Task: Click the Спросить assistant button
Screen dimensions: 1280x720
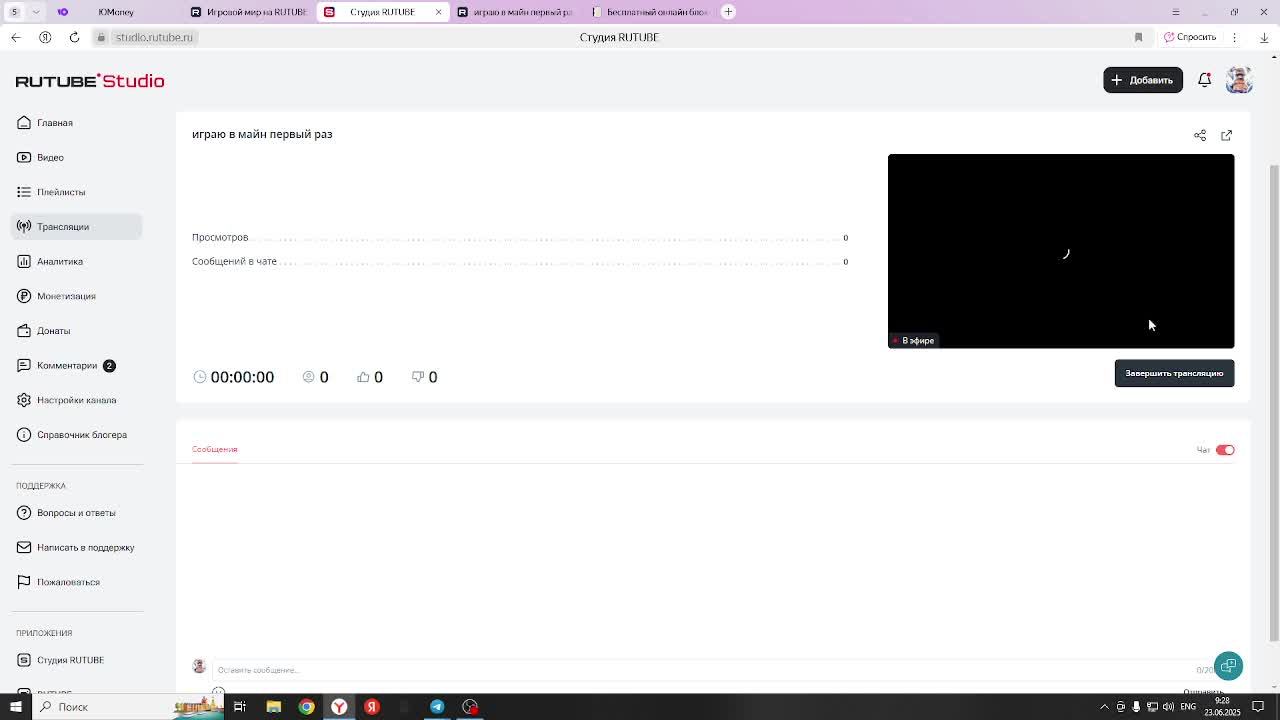Action: tap(1190, 37)
